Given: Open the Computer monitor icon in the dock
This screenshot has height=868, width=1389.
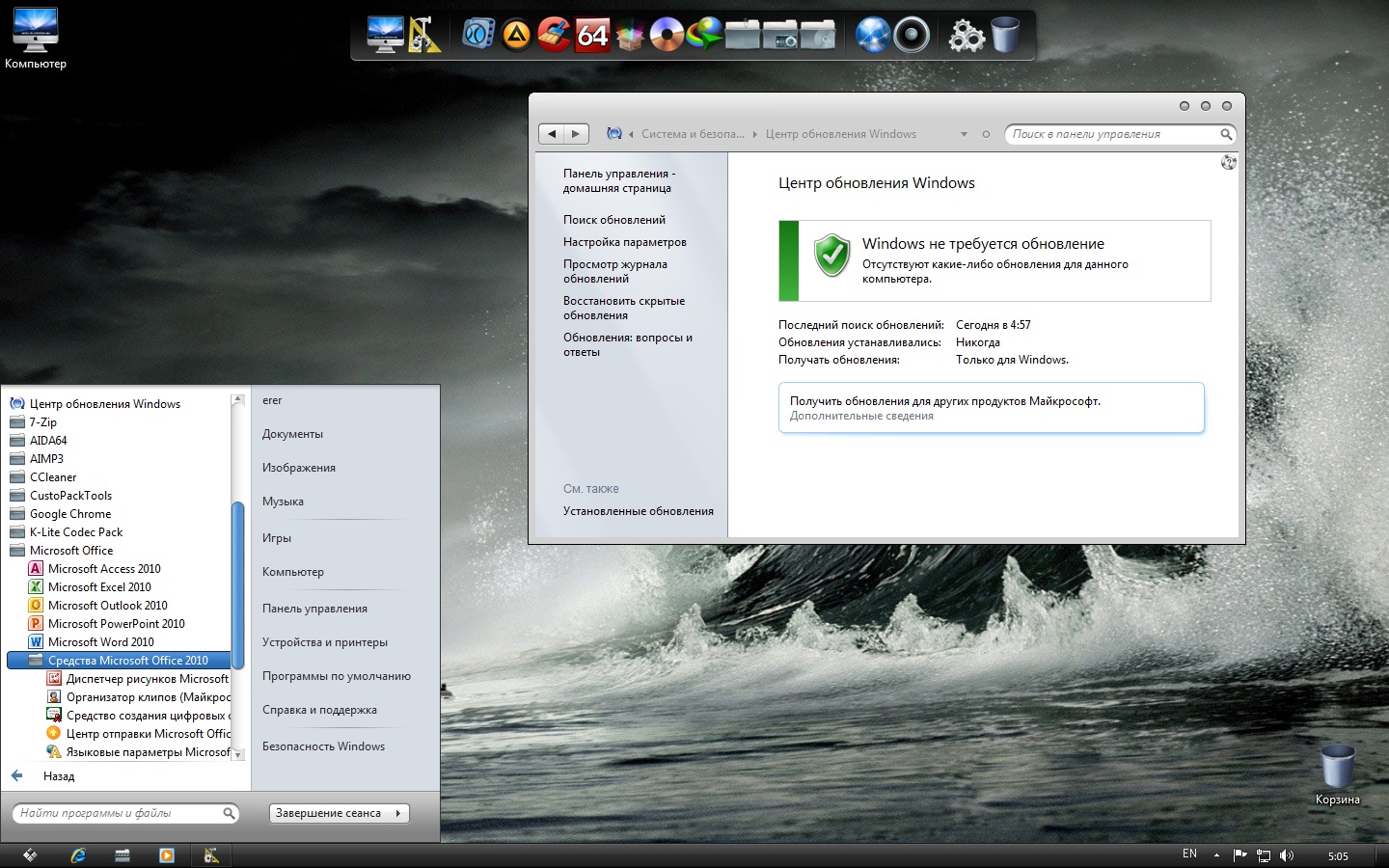Looking at the screenshot, I should (x=386, y=35).
